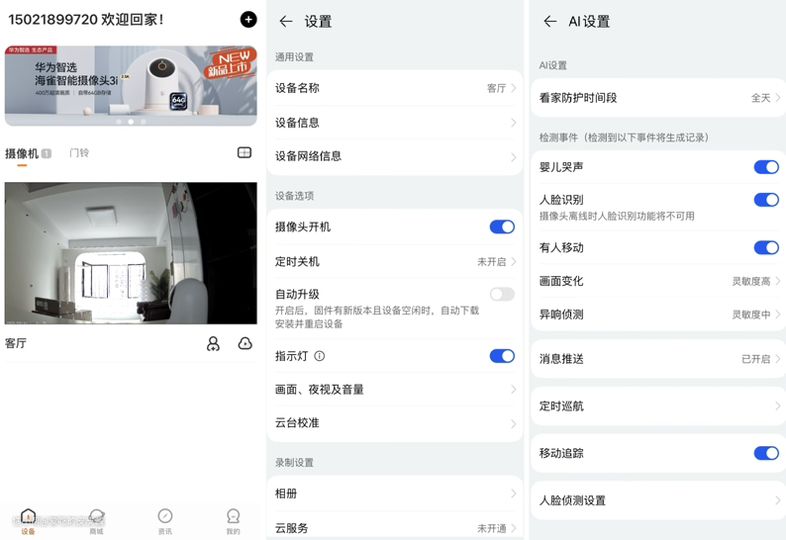Tap the info icon next to 指示灯
The width and height of the screenshot is (786, 540).
319,356
